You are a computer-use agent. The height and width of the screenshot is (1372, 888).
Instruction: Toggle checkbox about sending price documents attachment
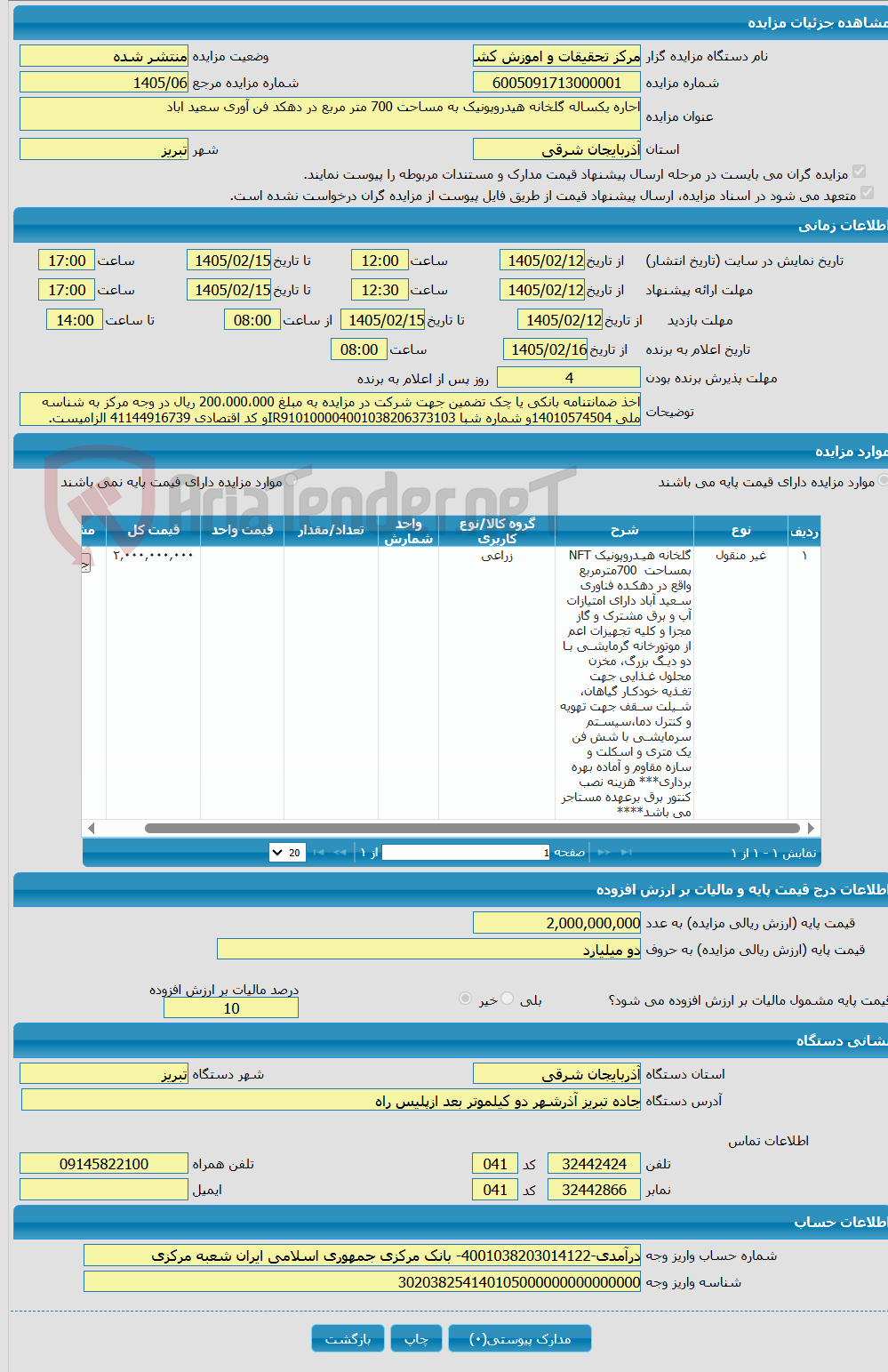[859, 172]
